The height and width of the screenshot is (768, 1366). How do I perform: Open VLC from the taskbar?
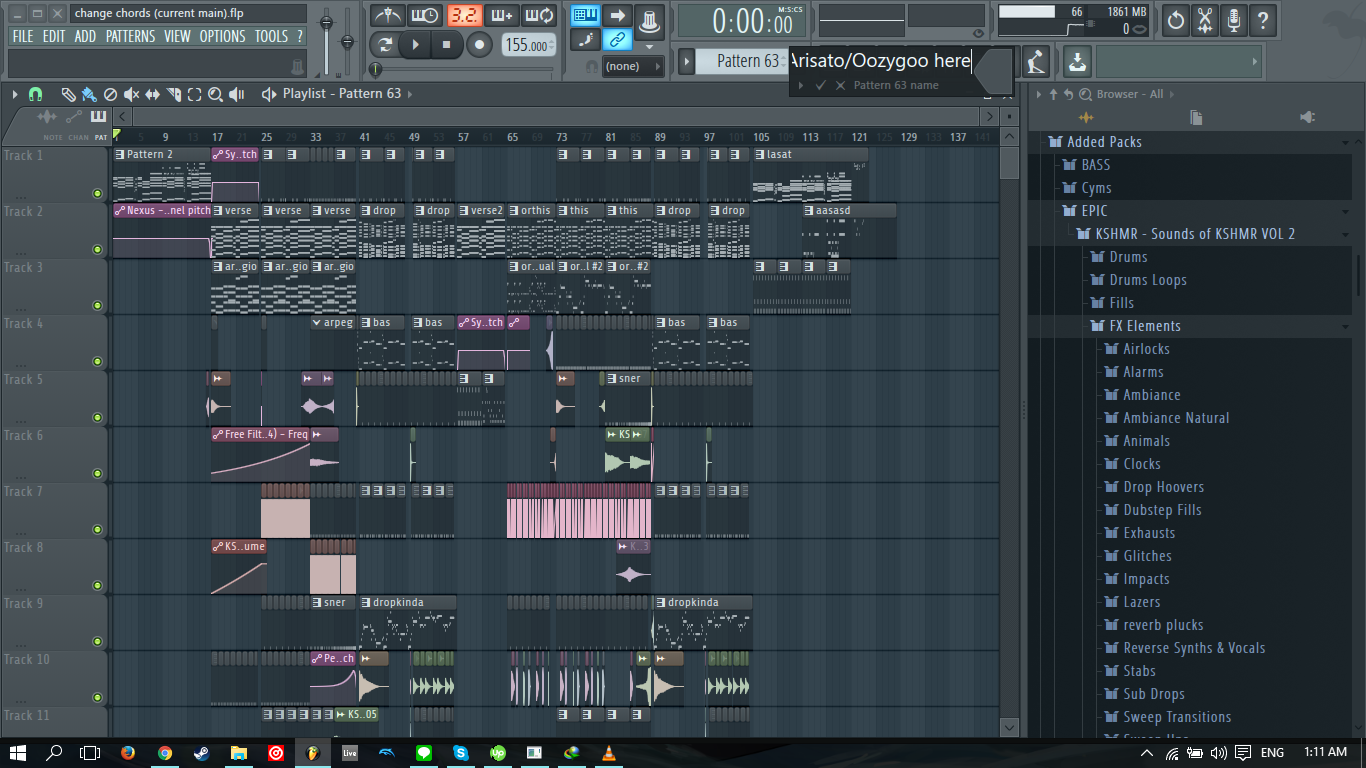[609, 752]
